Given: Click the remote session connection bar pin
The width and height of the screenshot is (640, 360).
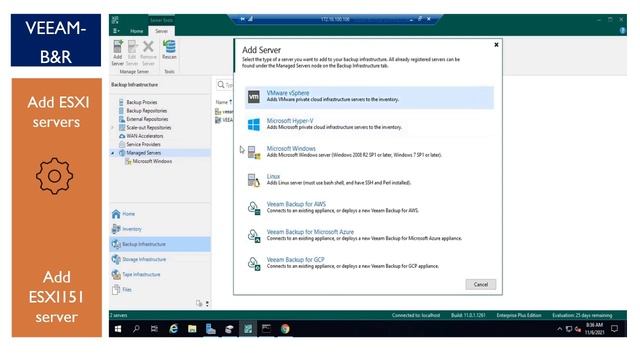Looking at the screenshot, I should [x=242, y=19].
